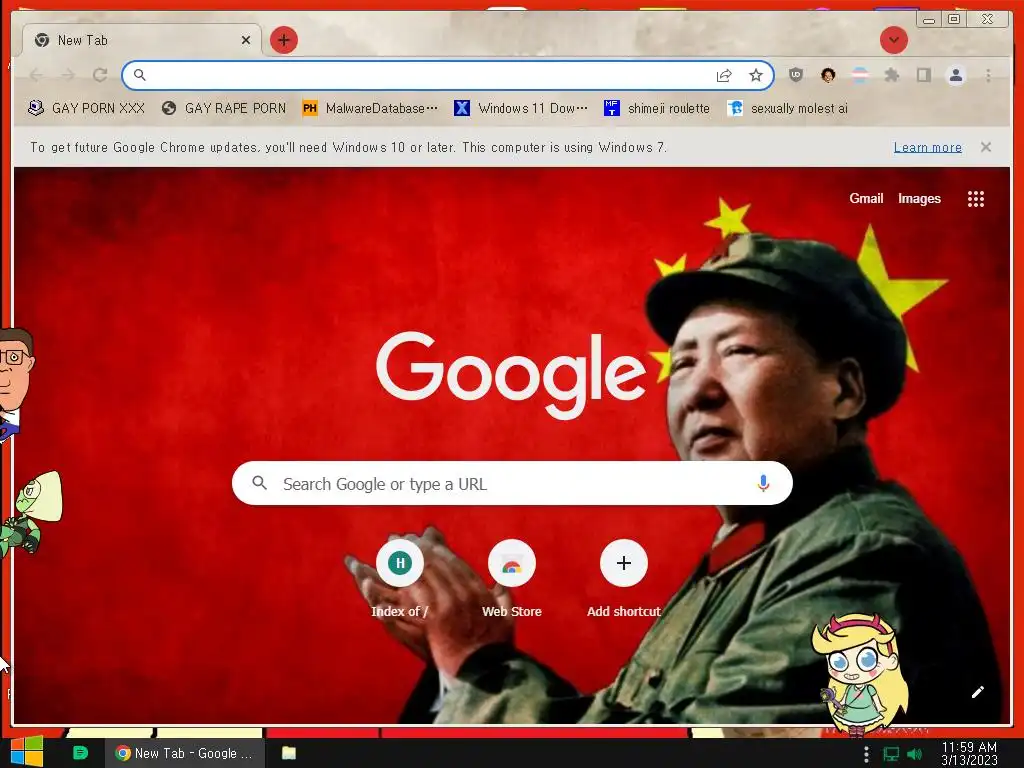The image size is (1024, 768).
Task: Select the New Tab - Google taskbar button
Action: pyautogui.click(x=184, y=753)
